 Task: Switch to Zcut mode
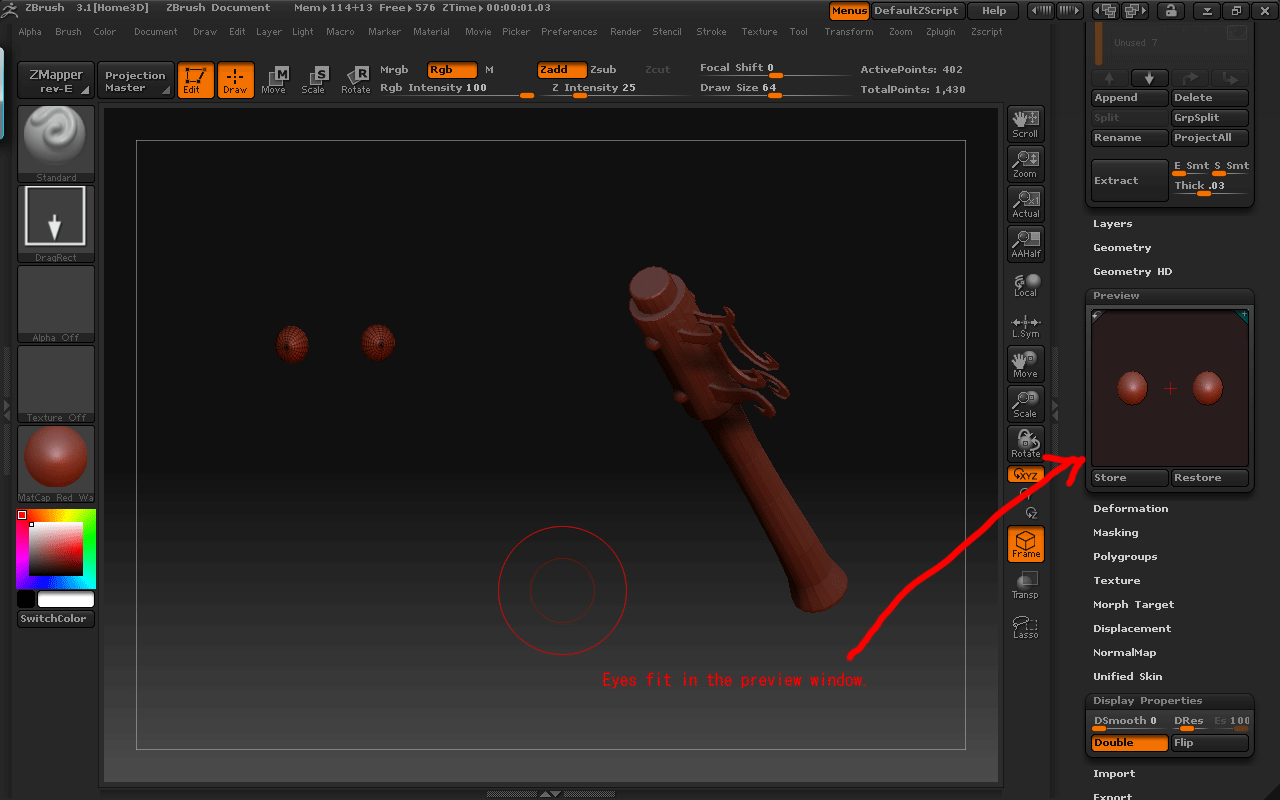(x=658, y=70)
